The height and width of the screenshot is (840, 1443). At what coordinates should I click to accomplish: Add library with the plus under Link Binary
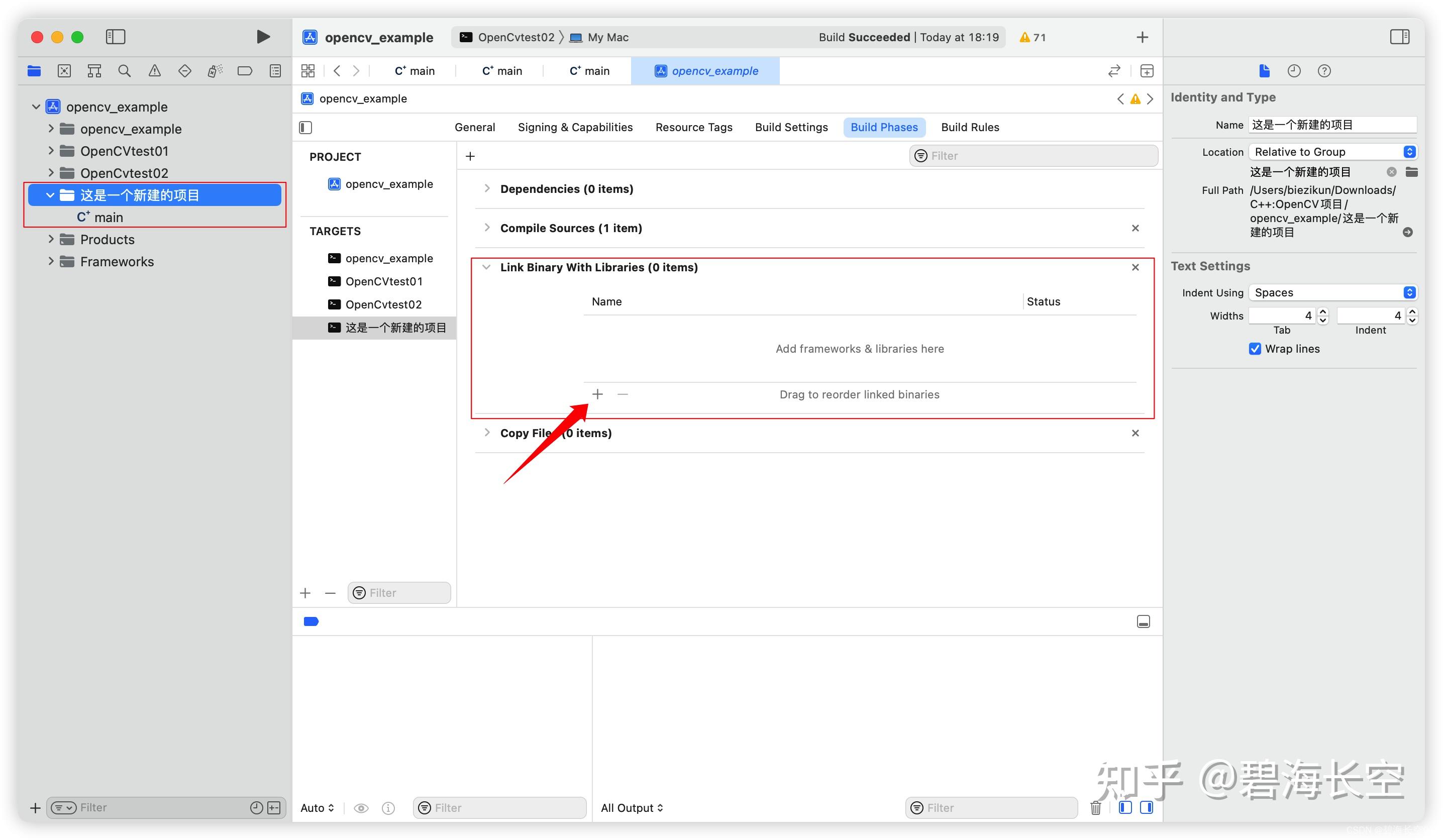597,394
